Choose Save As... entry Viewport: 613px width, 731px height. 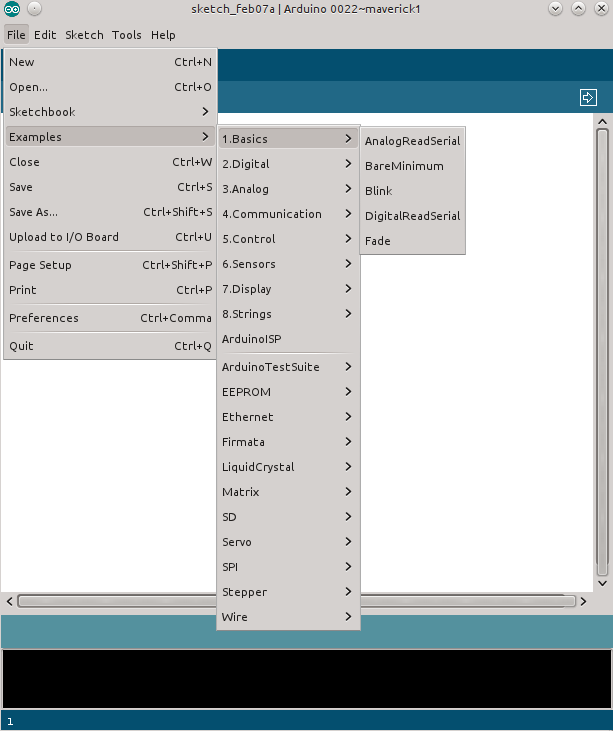[110, 212]
